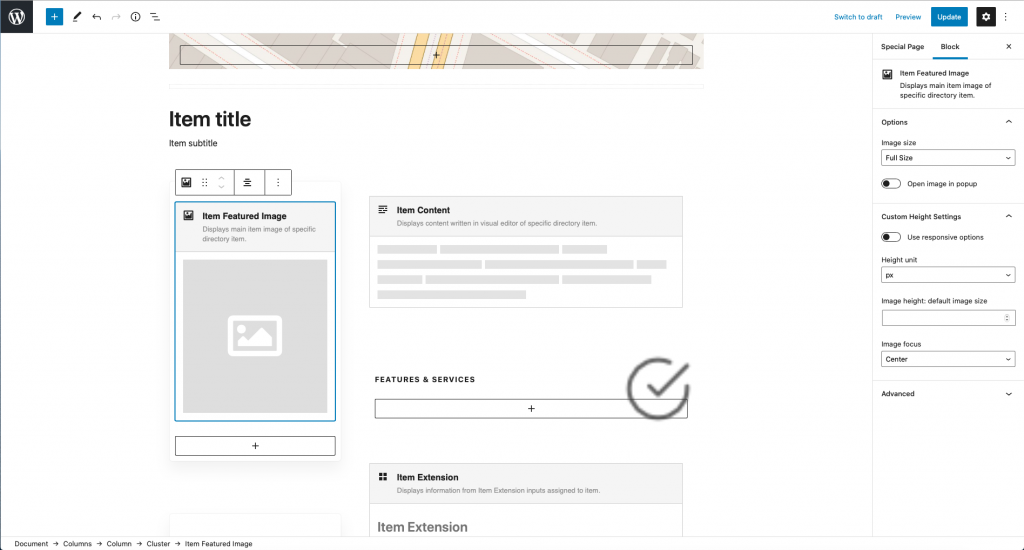Select the Item Content block title
This screenshot has width=1024, height=550.
coord(423,210)
